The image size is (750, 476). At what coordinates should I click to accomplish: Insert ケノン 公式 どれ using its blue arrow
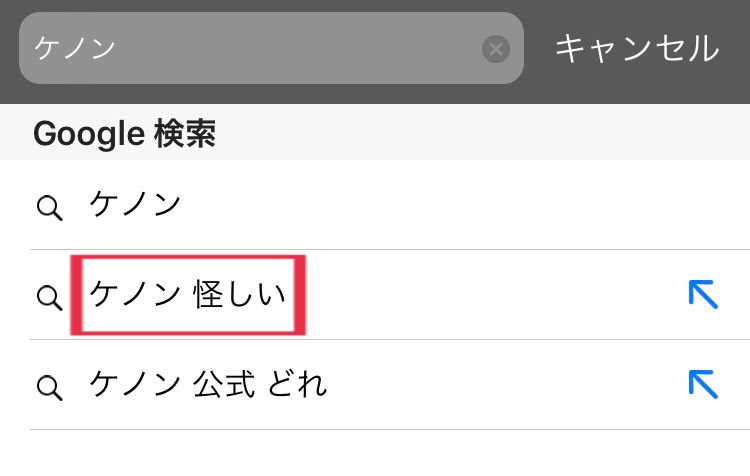point(703,384)
